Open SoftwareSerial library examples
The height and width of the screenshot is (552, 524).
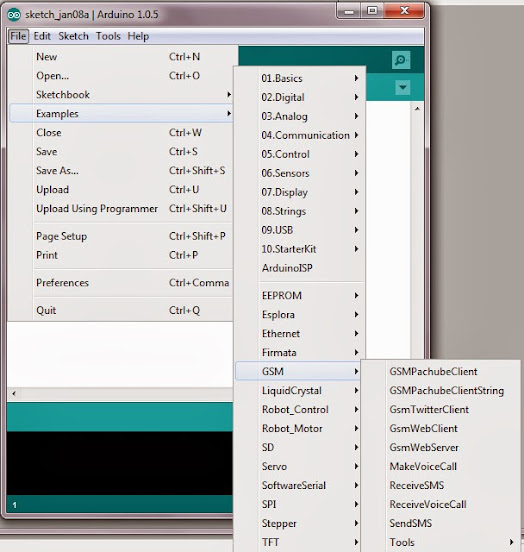(x=299, y=486)
